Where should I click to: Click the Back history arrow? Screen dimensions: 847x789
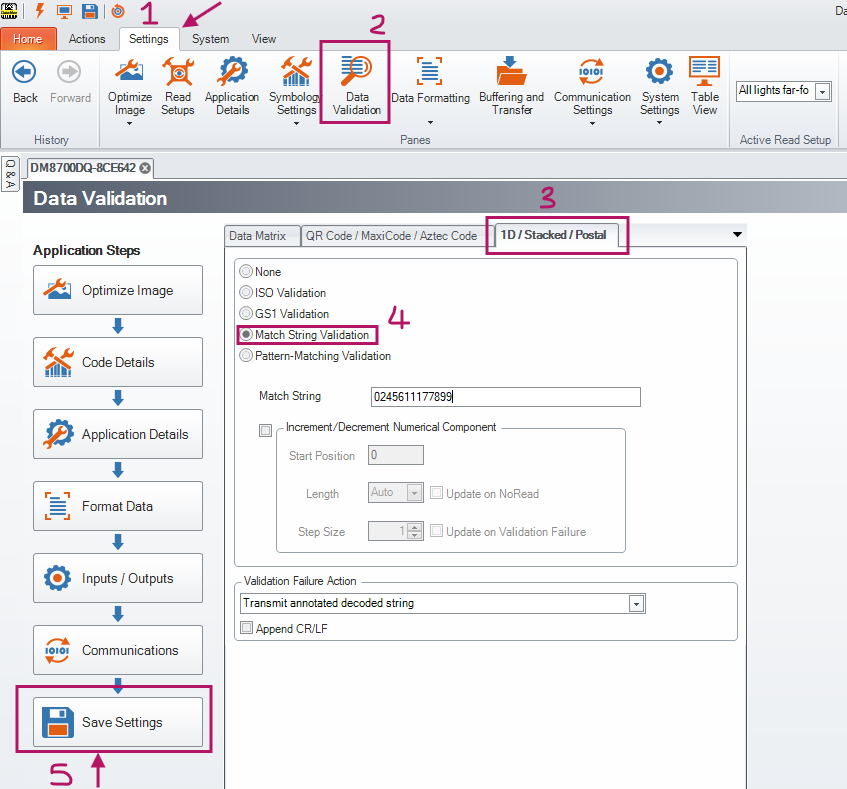[x=25, y=82]
